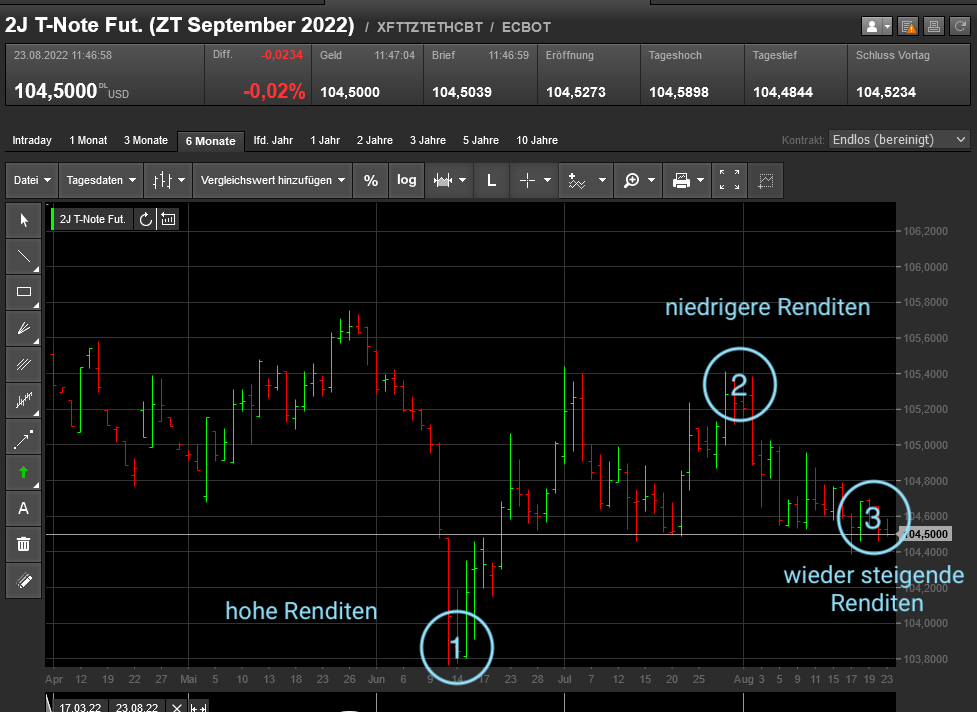Click the 17.03.22 start date field

(80, 707)
